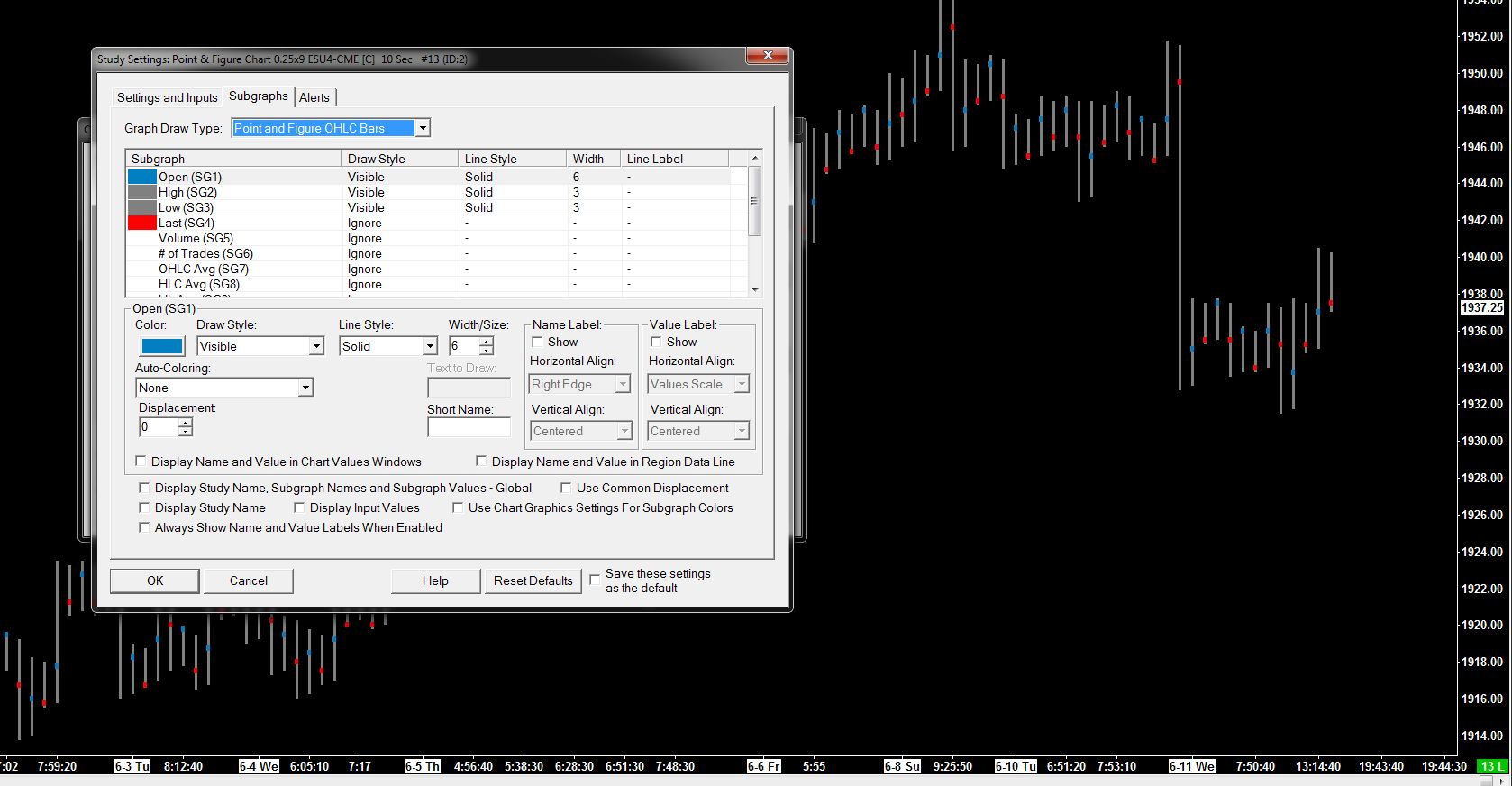The height and width of the screenshot is (786, 1512).
Task: Click the Cancel button
Action: (x=249, y=580)
